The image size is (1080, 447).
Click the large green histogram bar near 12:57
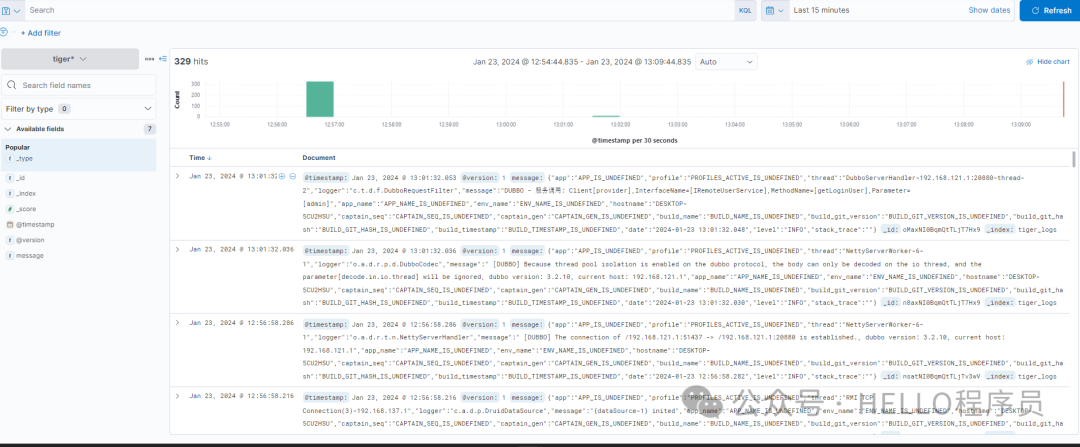coord(320,99)
